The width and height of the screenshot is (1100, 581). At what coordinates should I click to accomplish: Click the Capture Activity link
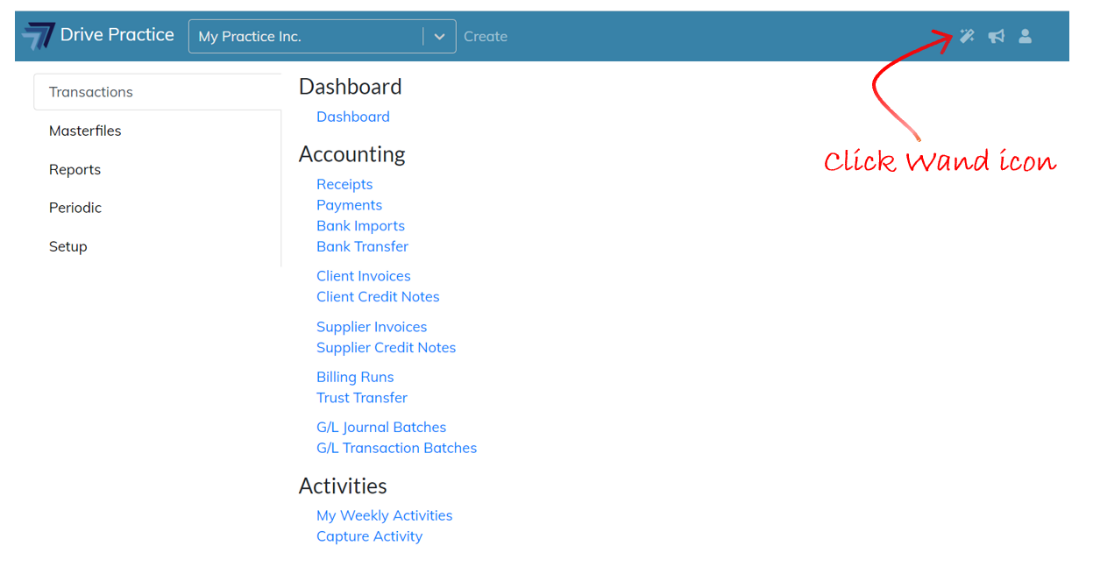(369, 537)
